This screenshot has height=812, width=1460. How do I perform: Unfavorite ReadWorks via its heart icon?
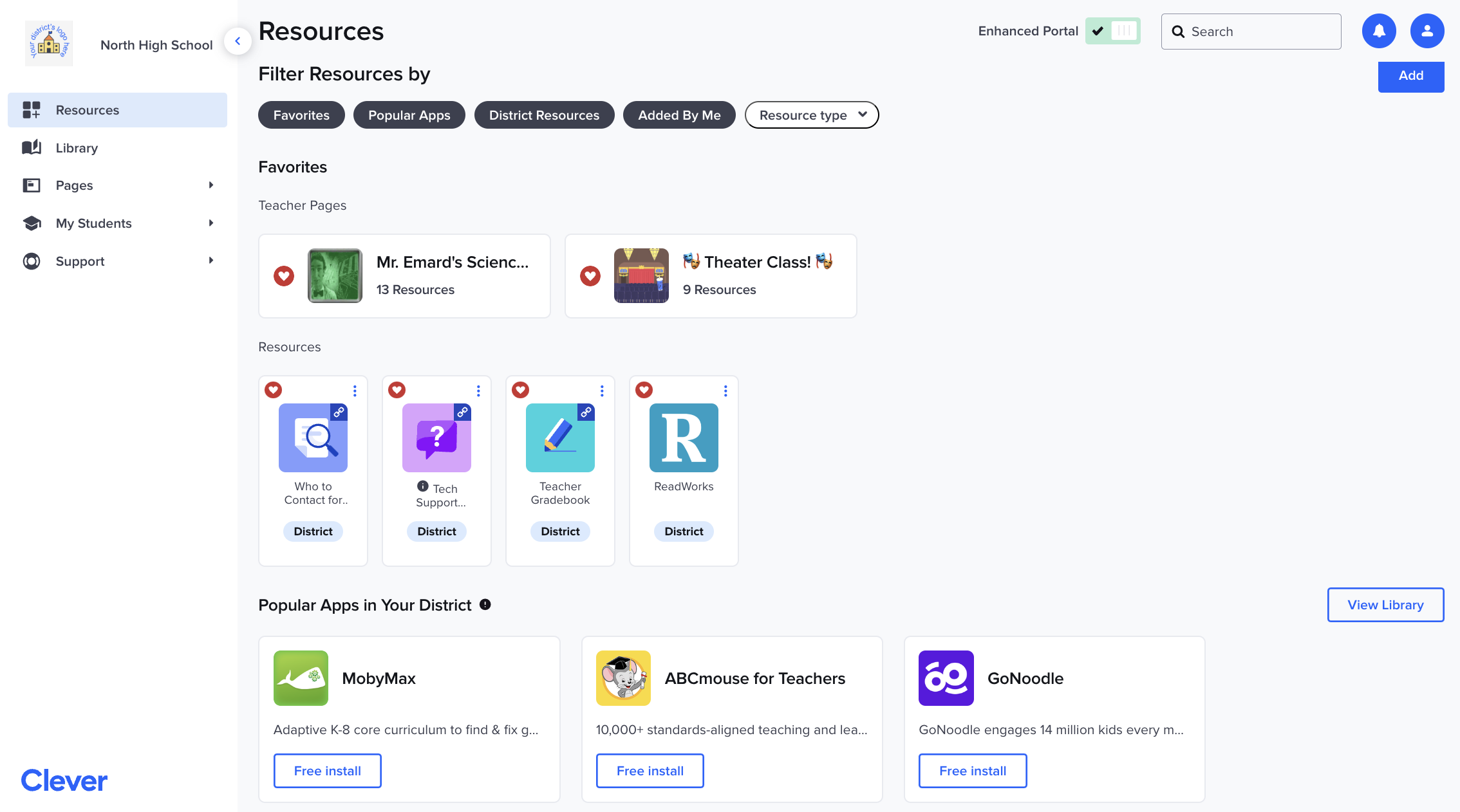(x=643, y=389)
